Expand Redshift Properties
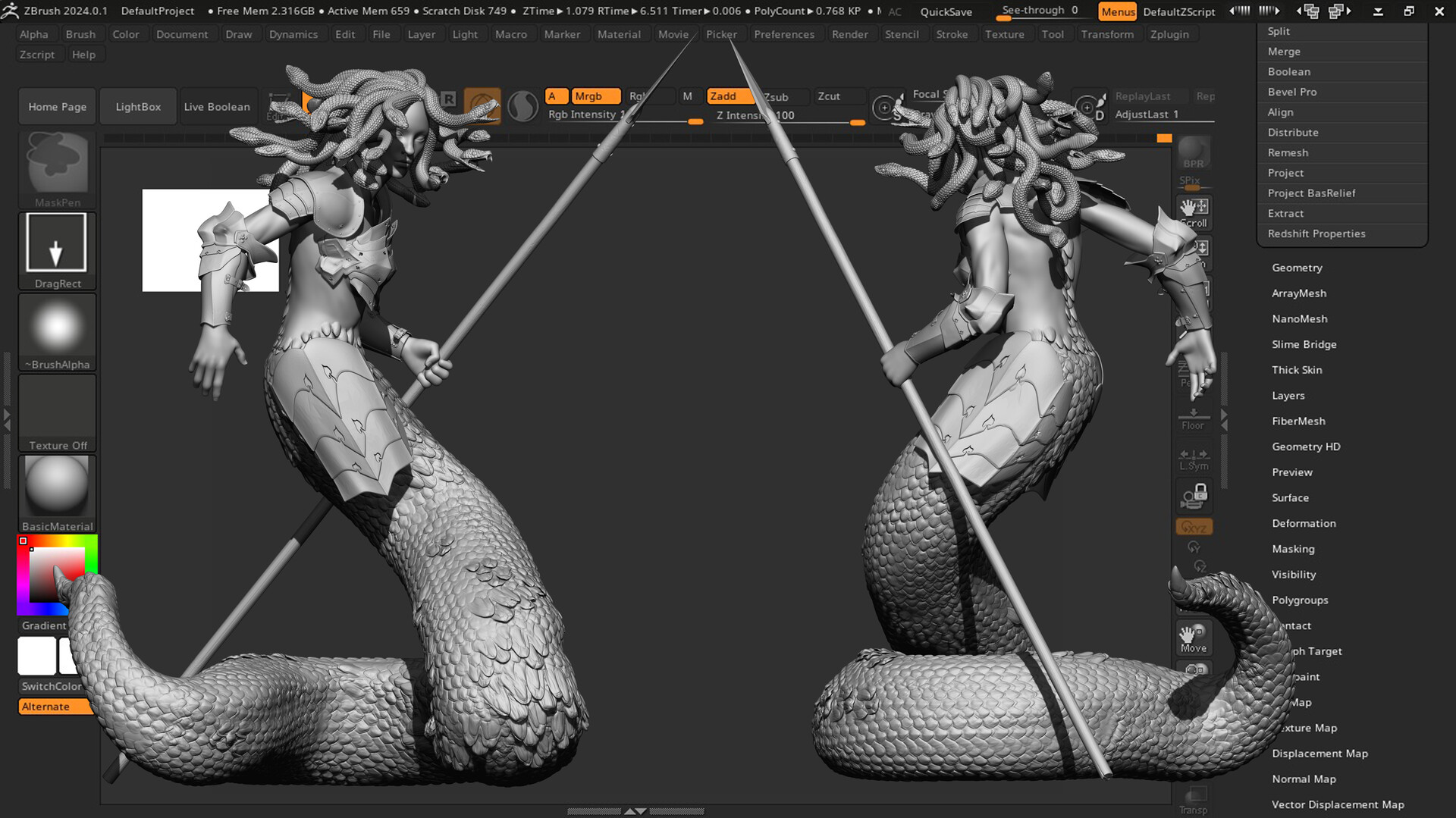The width and height of the screenshot is (1456, 818). click(x=1342, y=233)
